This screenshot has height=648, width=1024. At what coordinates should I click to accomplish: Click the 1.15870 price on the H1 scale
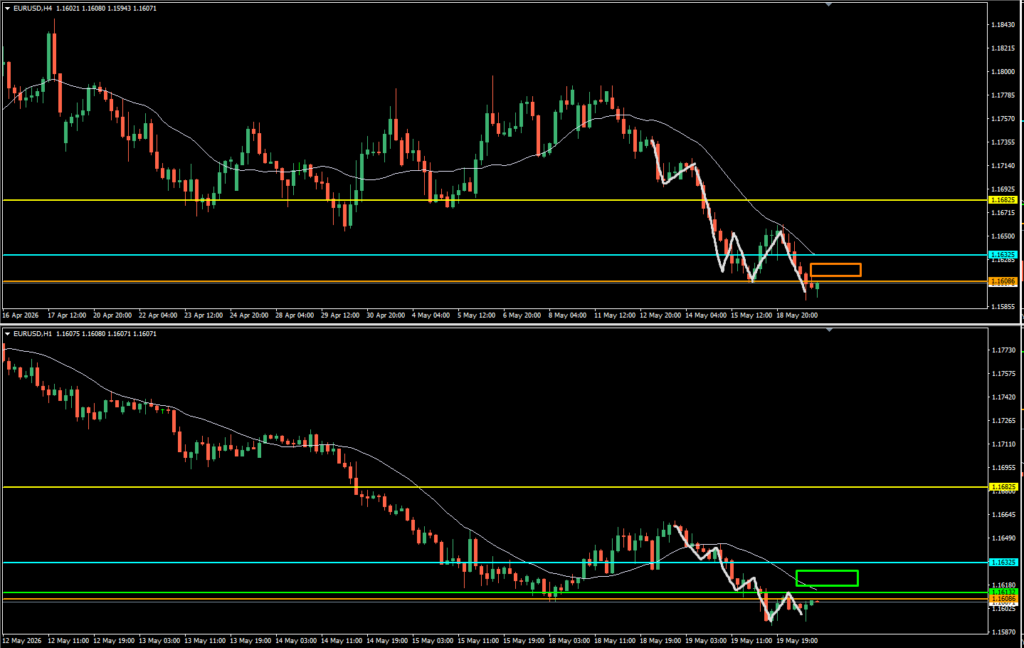[1003, 632]
